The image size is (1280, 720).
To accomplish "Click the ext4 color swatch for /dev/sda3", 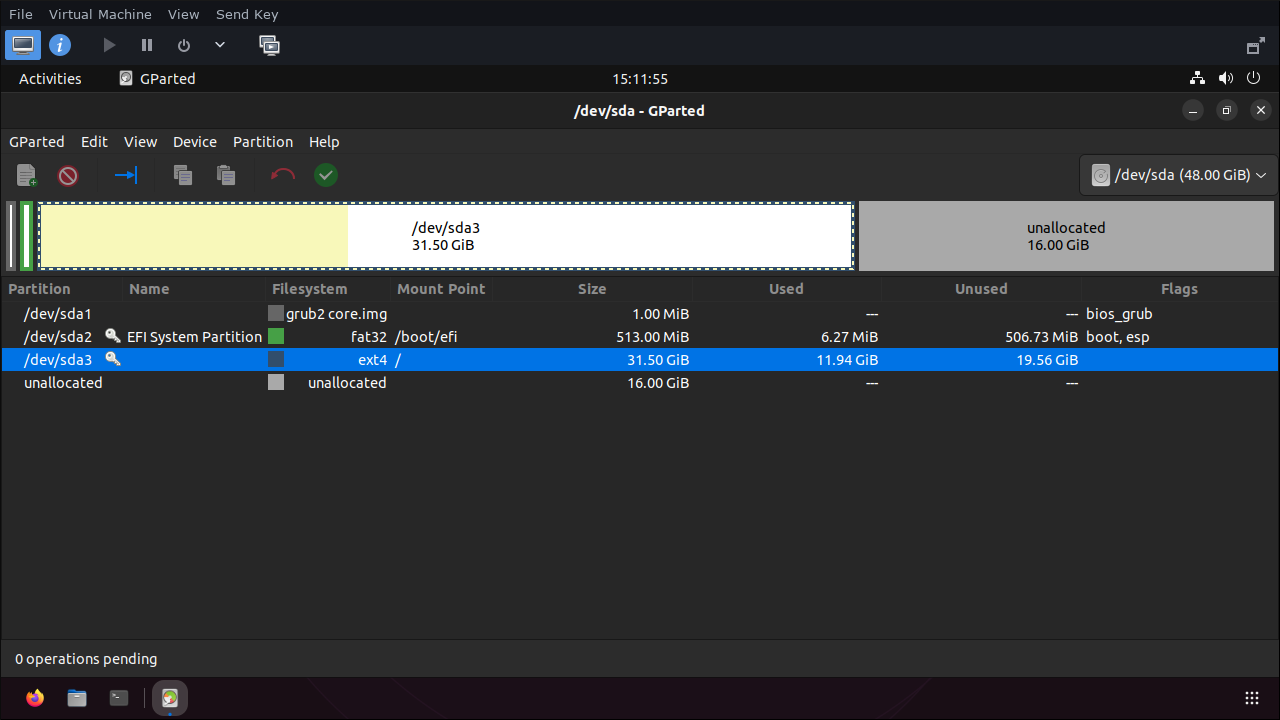I will [276, 360].
